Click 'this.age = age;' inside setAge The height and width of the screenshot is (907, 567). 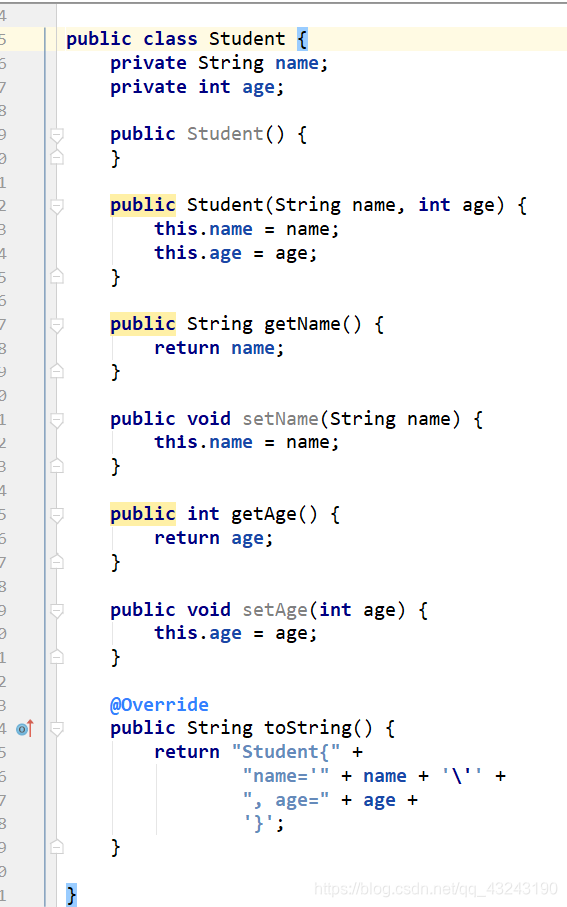click(x=235, y=633)
